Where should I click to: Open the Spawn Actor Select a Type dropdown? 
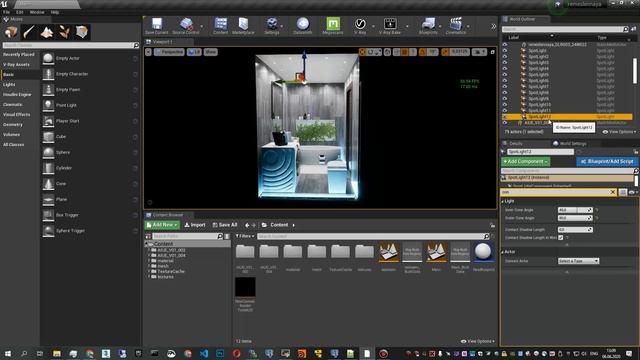click(578, 261)
